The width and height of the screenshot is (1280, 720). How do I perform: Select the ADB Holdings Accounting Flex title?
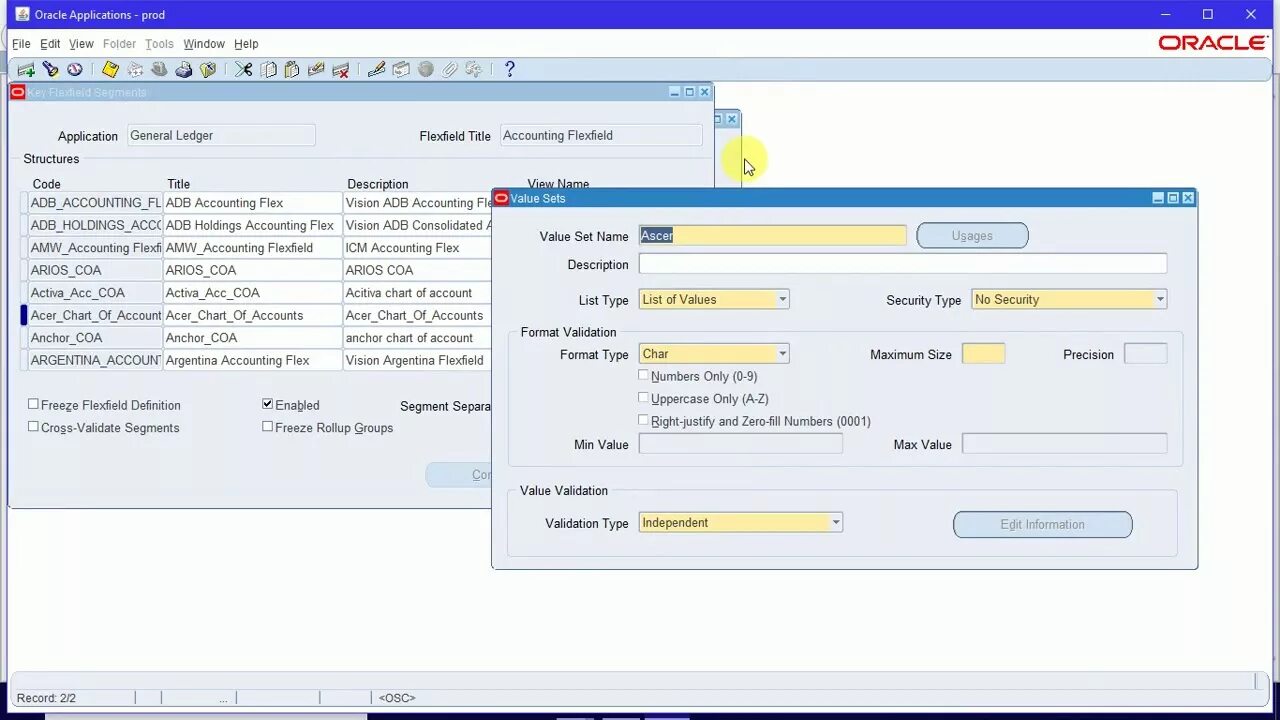[x=253, y=225]
